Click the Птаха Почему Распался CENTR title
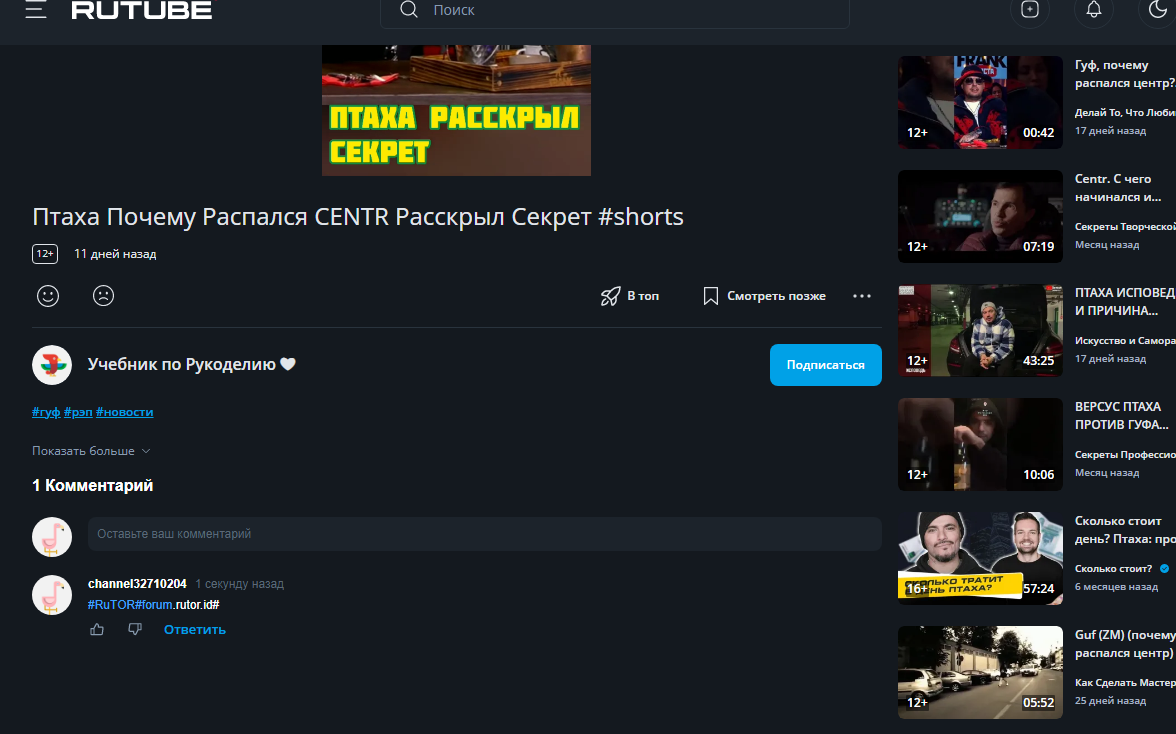1176x734 pixels. pyautogui.click(x=358, y=217)
